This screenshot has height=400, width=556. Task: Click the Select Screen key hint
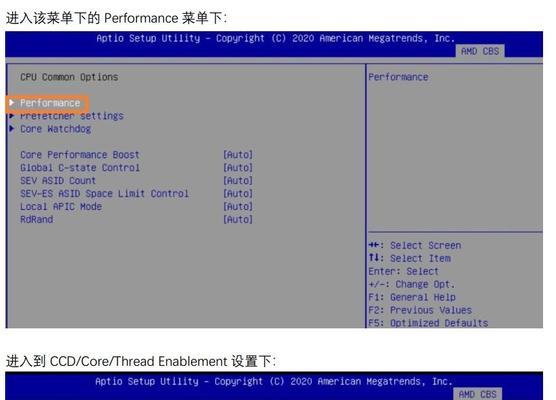415,245
